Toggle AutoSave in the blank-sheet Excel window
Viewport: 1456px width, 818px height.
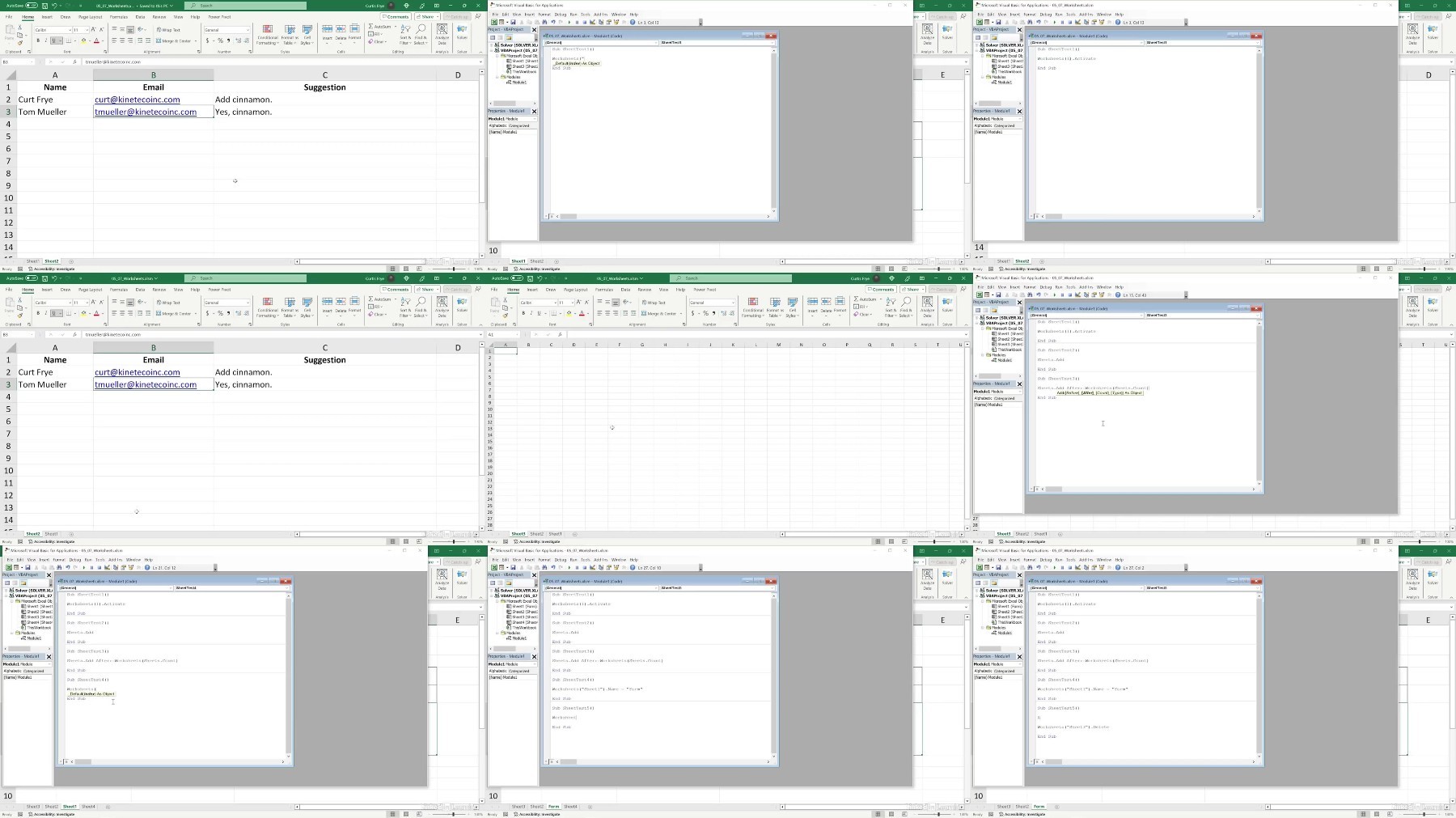517,278
